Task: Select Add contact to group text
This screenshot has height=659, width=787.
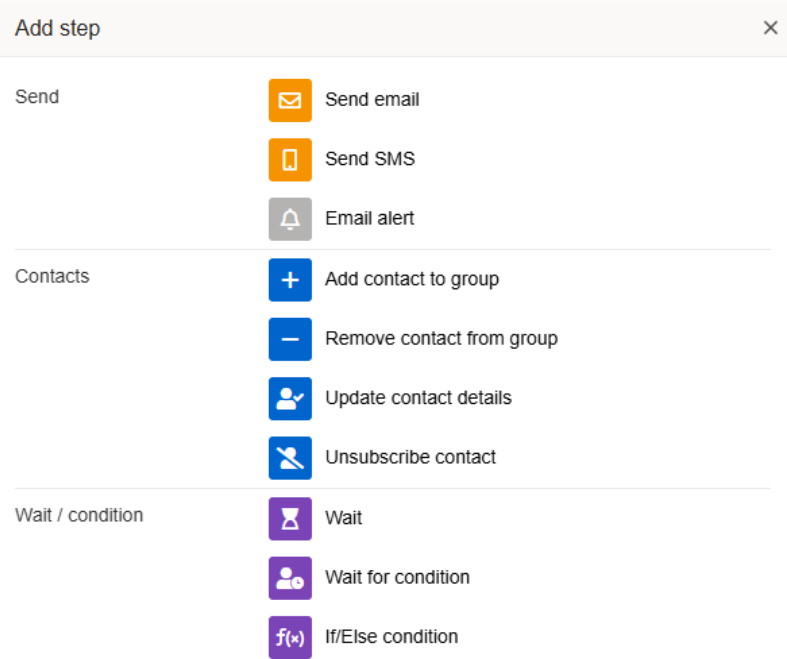Action: [x=411, y=279]
